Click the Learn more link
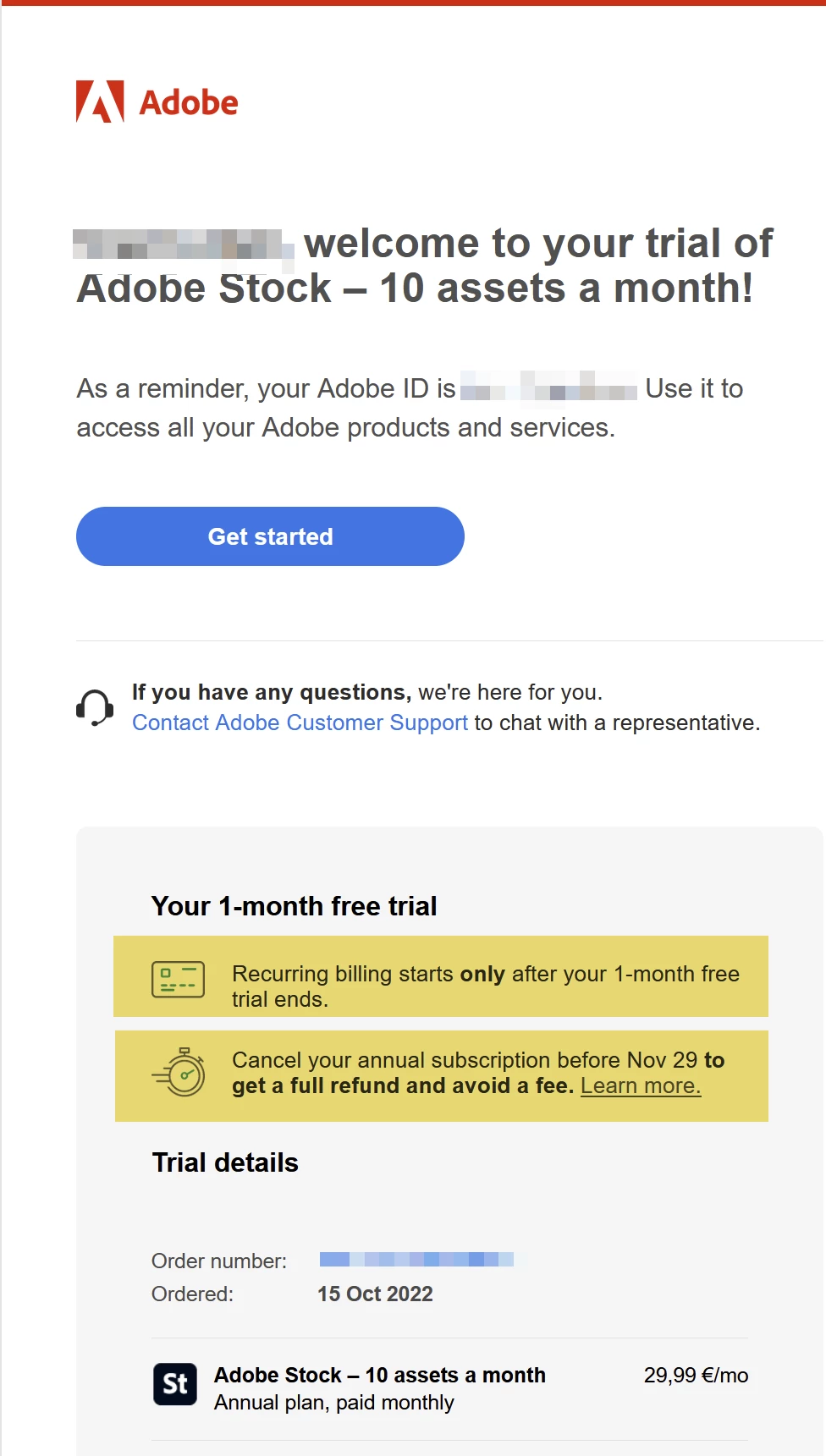 click(641, 1085)
